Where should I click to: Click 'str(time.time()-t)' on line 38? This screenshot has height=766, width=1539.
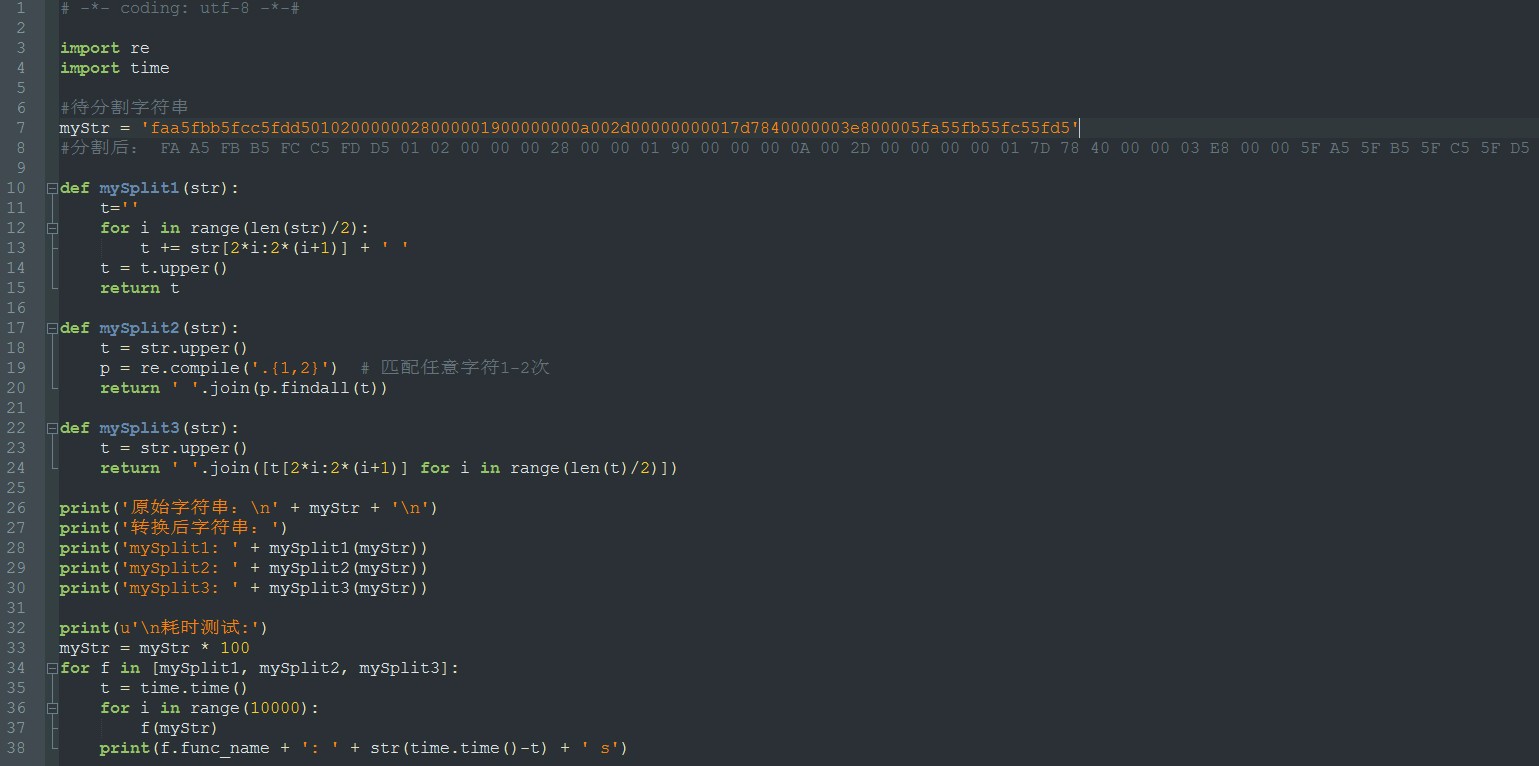[459, 748]
